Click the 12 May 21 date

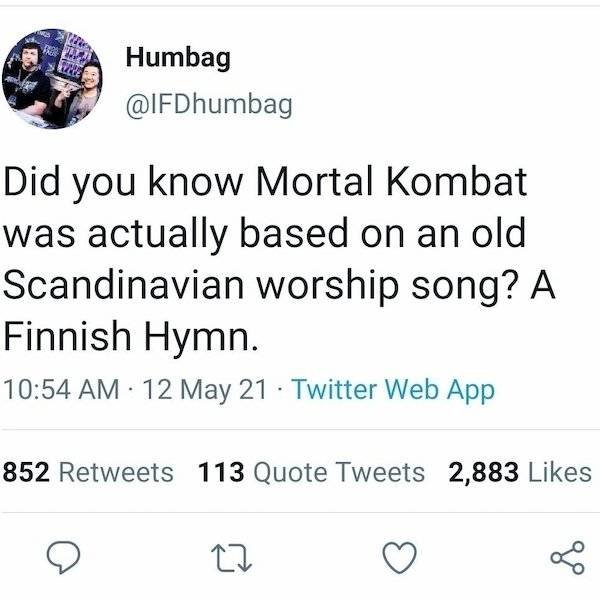pyautogui.click(x=205, y=390)
